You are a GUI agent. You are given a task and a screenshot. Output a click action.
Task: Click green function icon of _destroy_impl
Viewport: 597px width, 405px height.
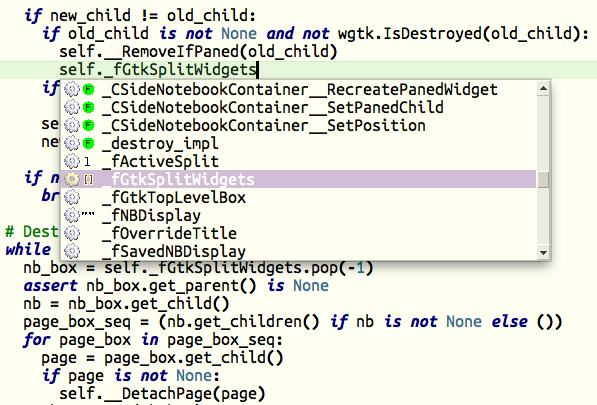click(x=88, y=144)
